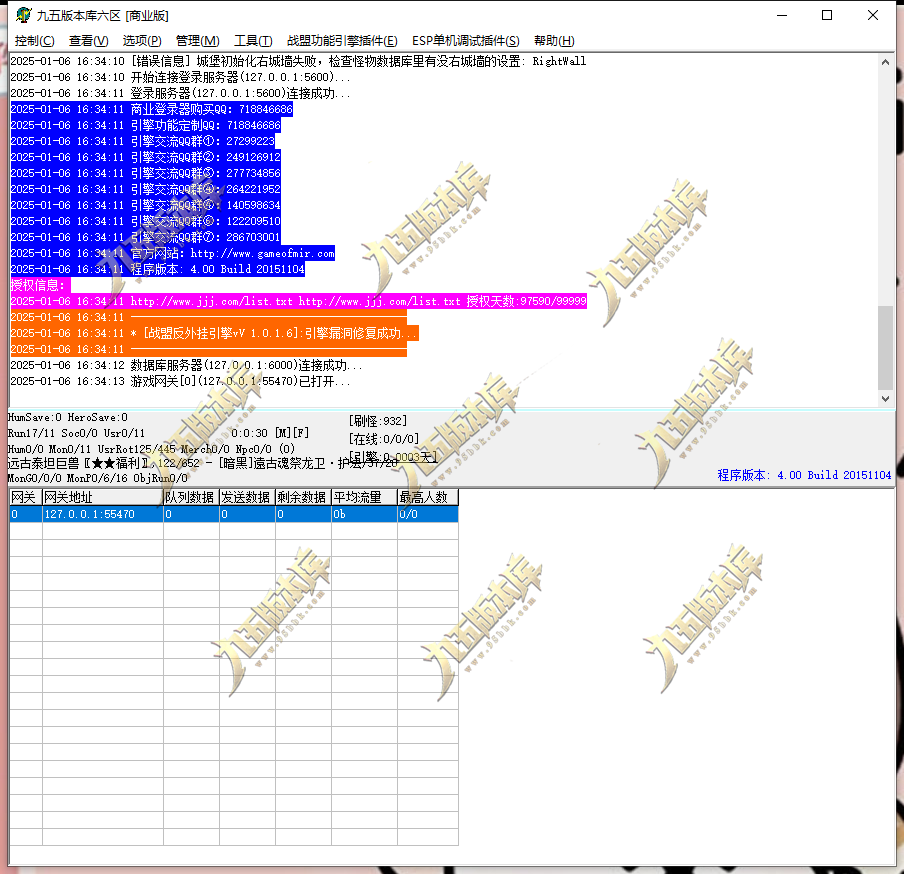
Task: Select the 引擎功能定制QQ log line
Action: (x=145, y=125)
